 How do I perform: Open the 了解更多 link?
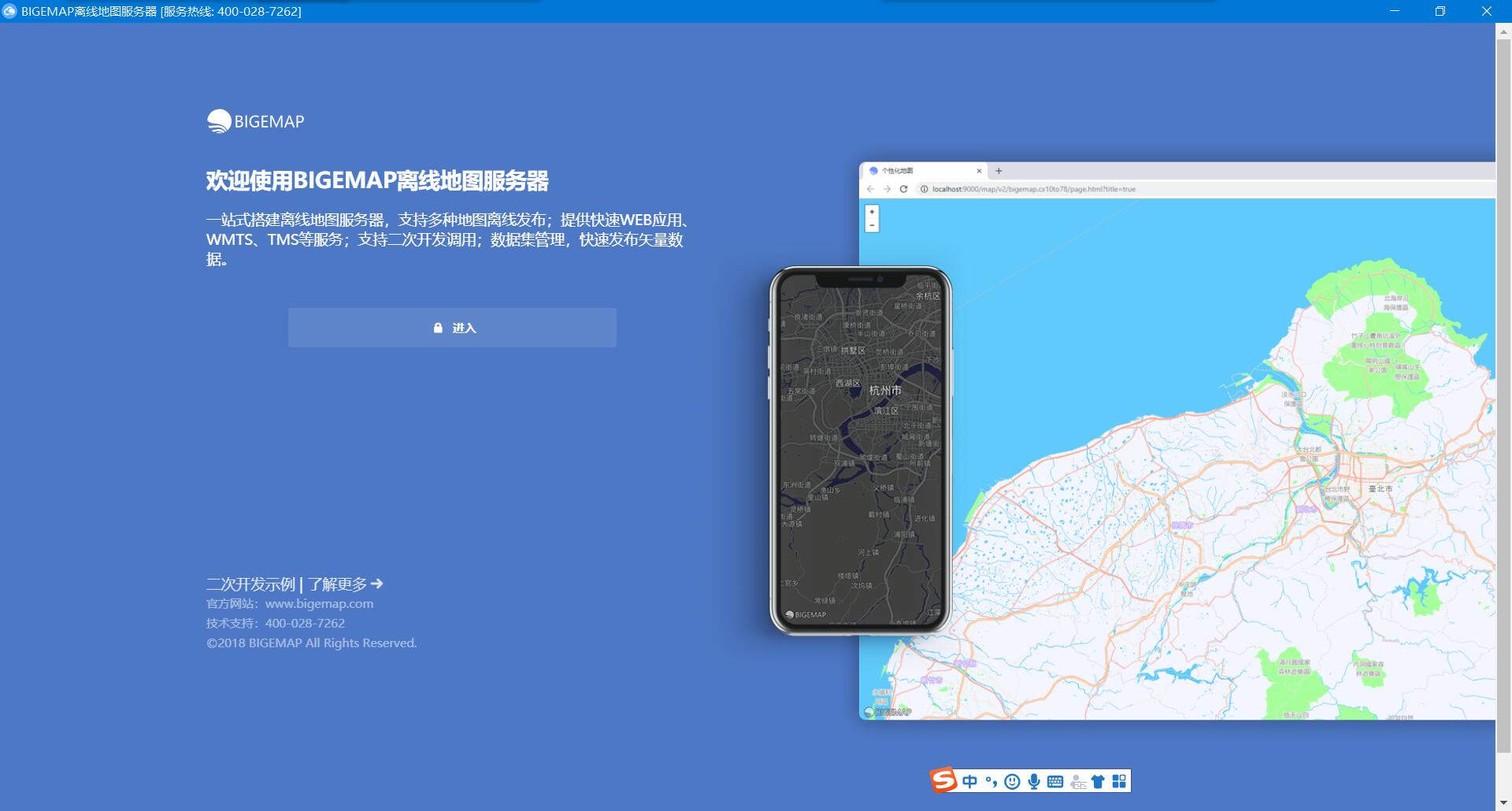click(x=345, y=584)
